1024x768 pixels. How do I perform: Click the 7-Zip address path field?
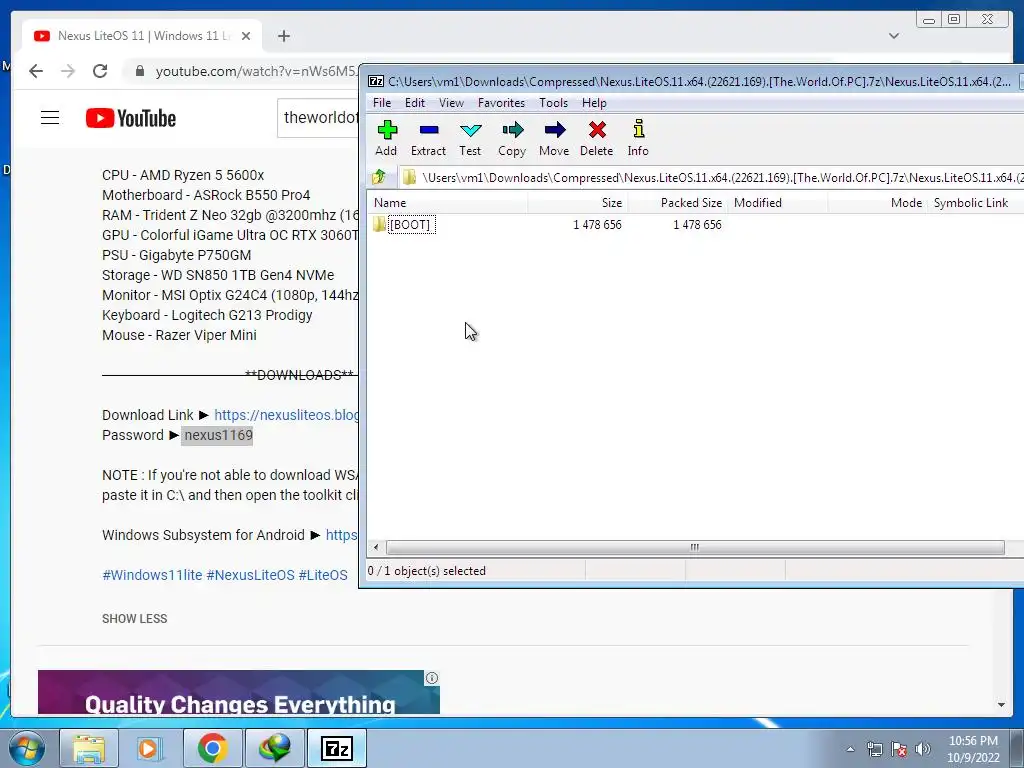coord(712,178)
